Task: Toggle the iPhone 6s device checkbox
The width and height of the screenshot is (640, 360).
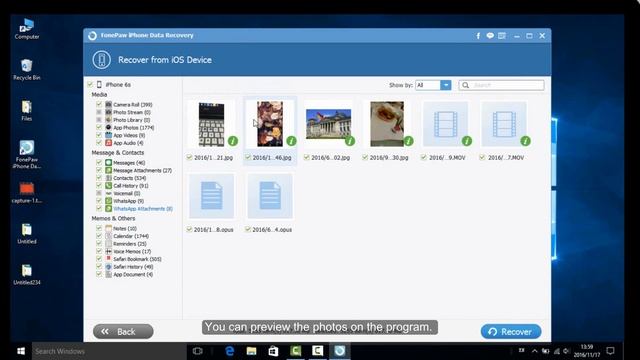Action: (90, 84)
